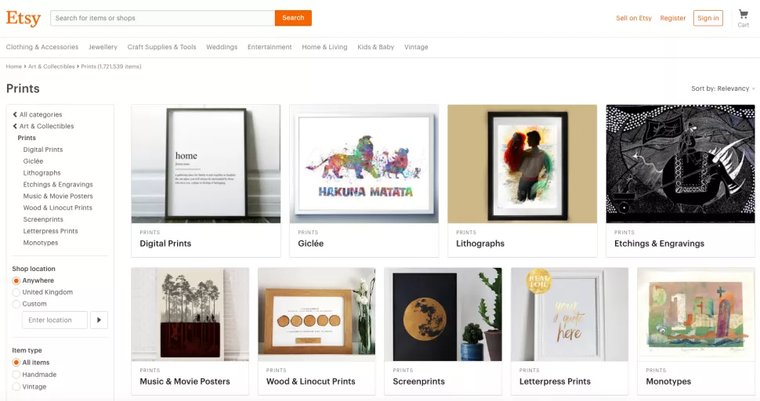Viewport: 760px width, 401px height.
Task: Open Clothing & Accessories menu
Action: click(x=42, y=47)
